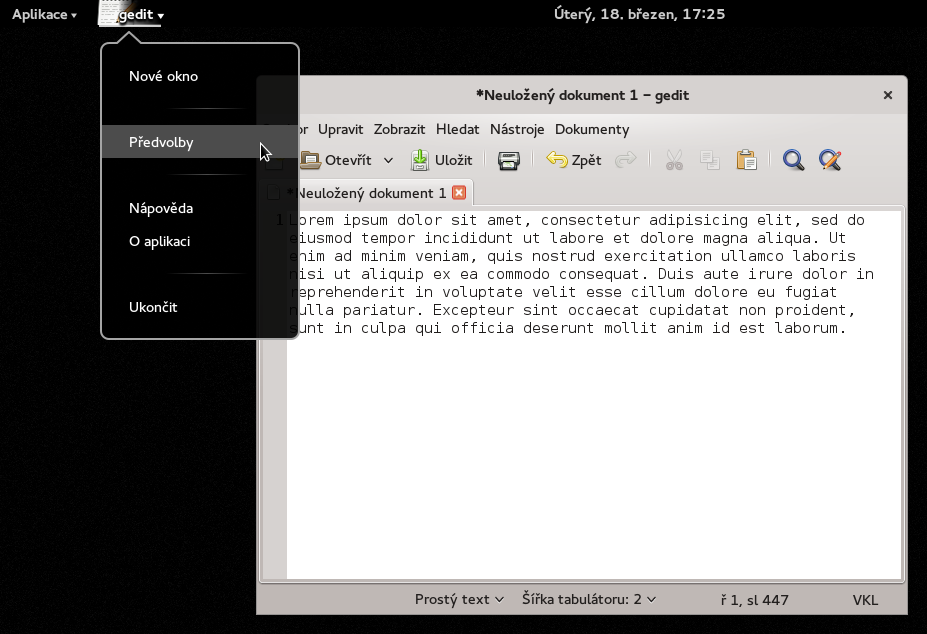Viewport: 927px width, 634px height.
Task: Click the find and replace icon
Action: click(830, 160)
